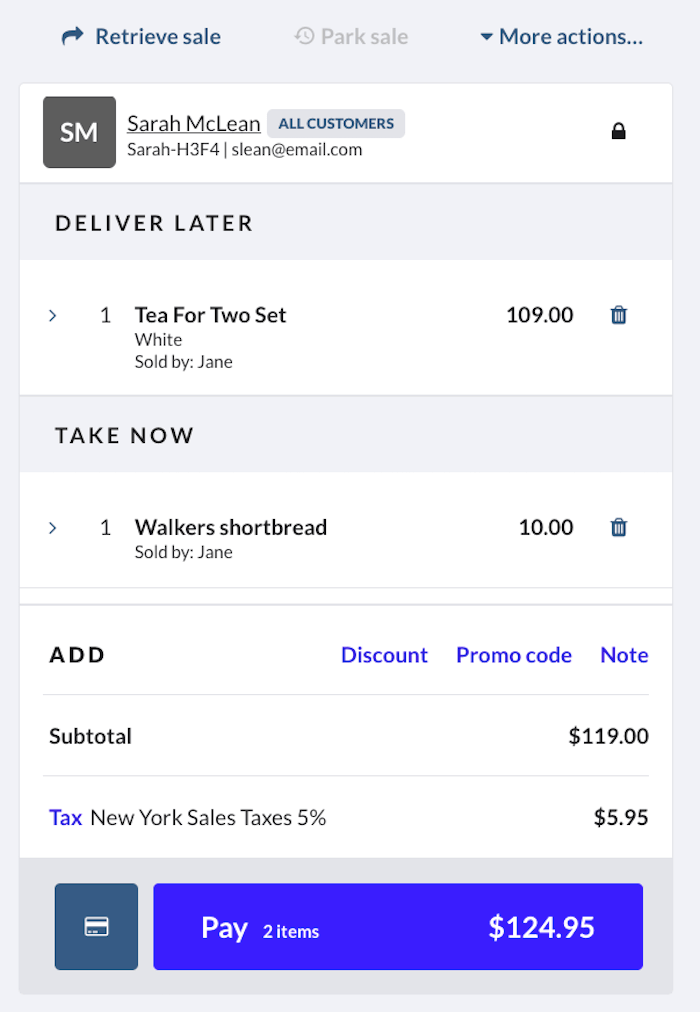The image size is (700, 1012).
Task: Click the quantity of Tea For Two Set
Action: tap(105, 315)
